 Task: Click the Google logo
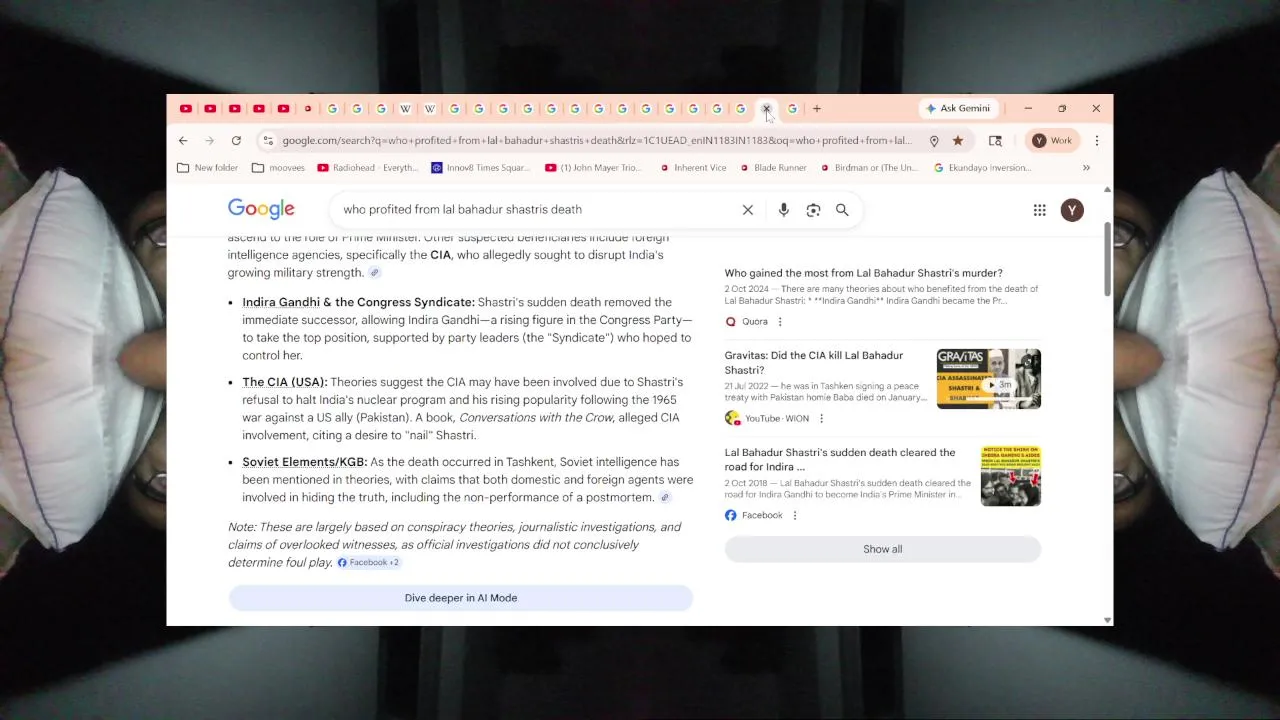[x=261, y=209]
